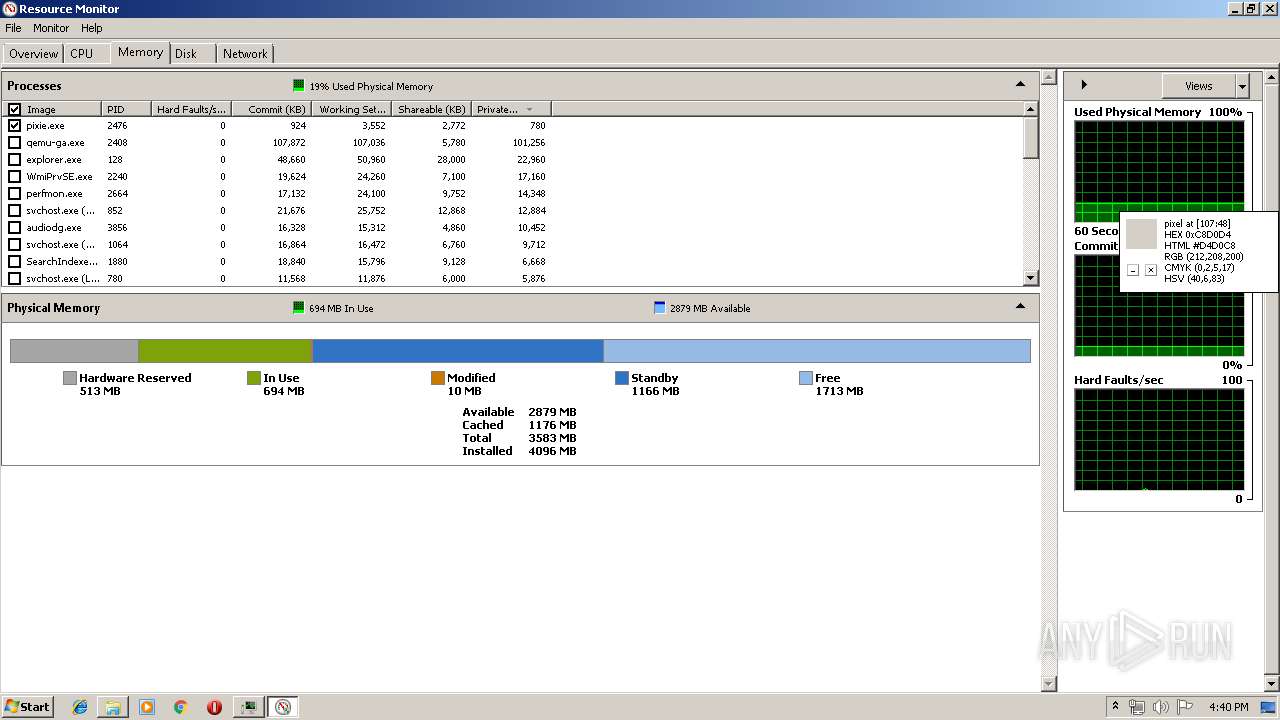This screenshot has height=720, width=1280.
Task: Click main pane scrollbar up arrow
Action: pos(1048,77)
